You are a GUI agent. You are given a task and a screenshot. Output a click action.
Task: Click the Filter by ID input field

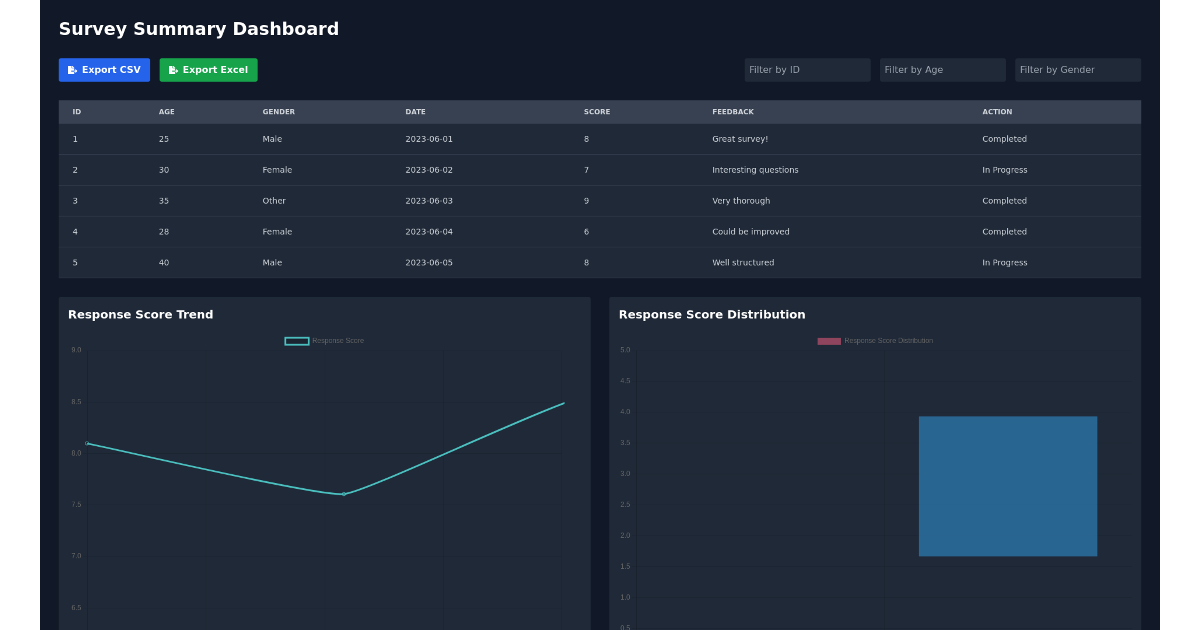[807, 70]
